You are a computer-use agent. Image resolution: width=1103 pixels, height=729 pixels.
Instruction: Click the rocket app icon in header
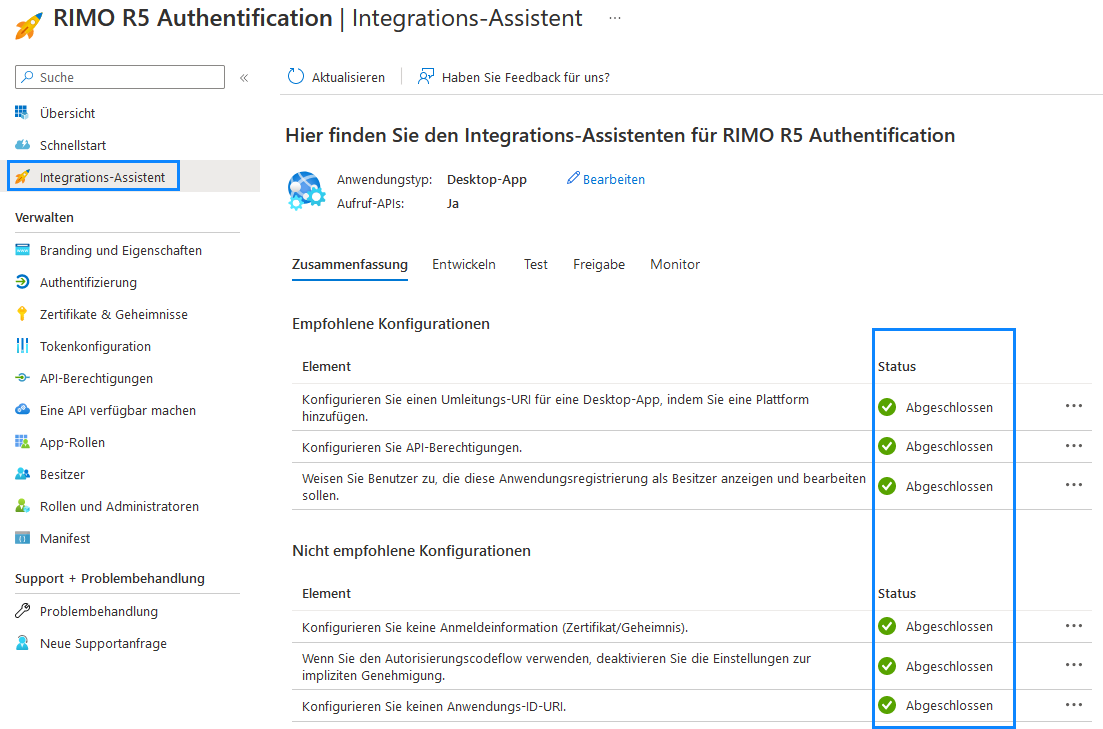[x=29, y=26]
